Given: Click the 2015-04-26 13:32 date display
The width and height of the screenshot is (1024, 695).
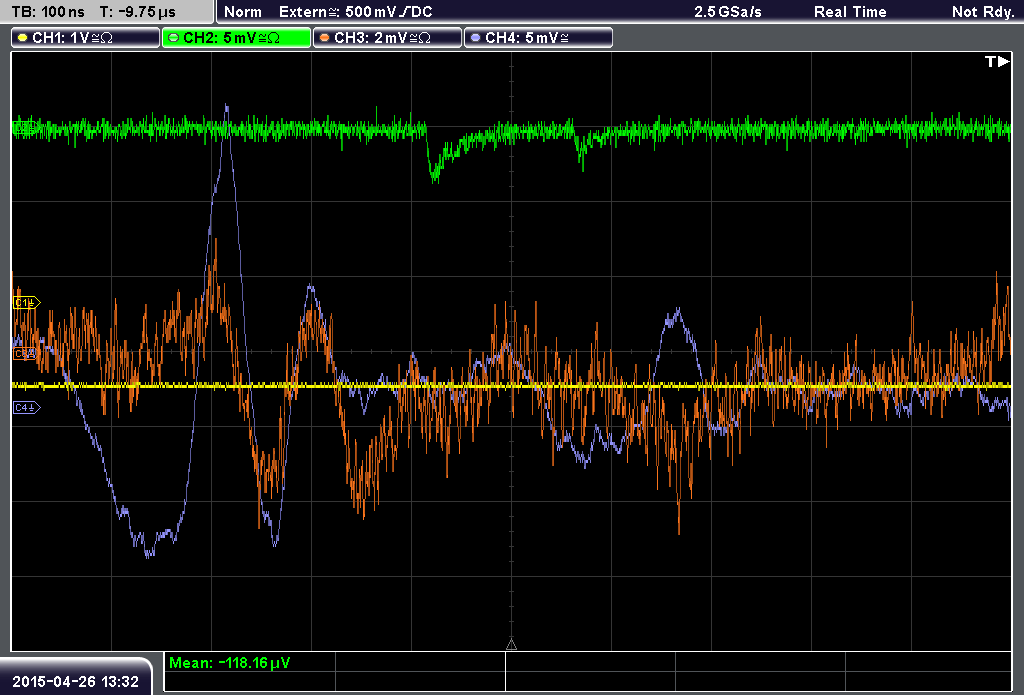Looking at the screenshot, I should 76,682.
